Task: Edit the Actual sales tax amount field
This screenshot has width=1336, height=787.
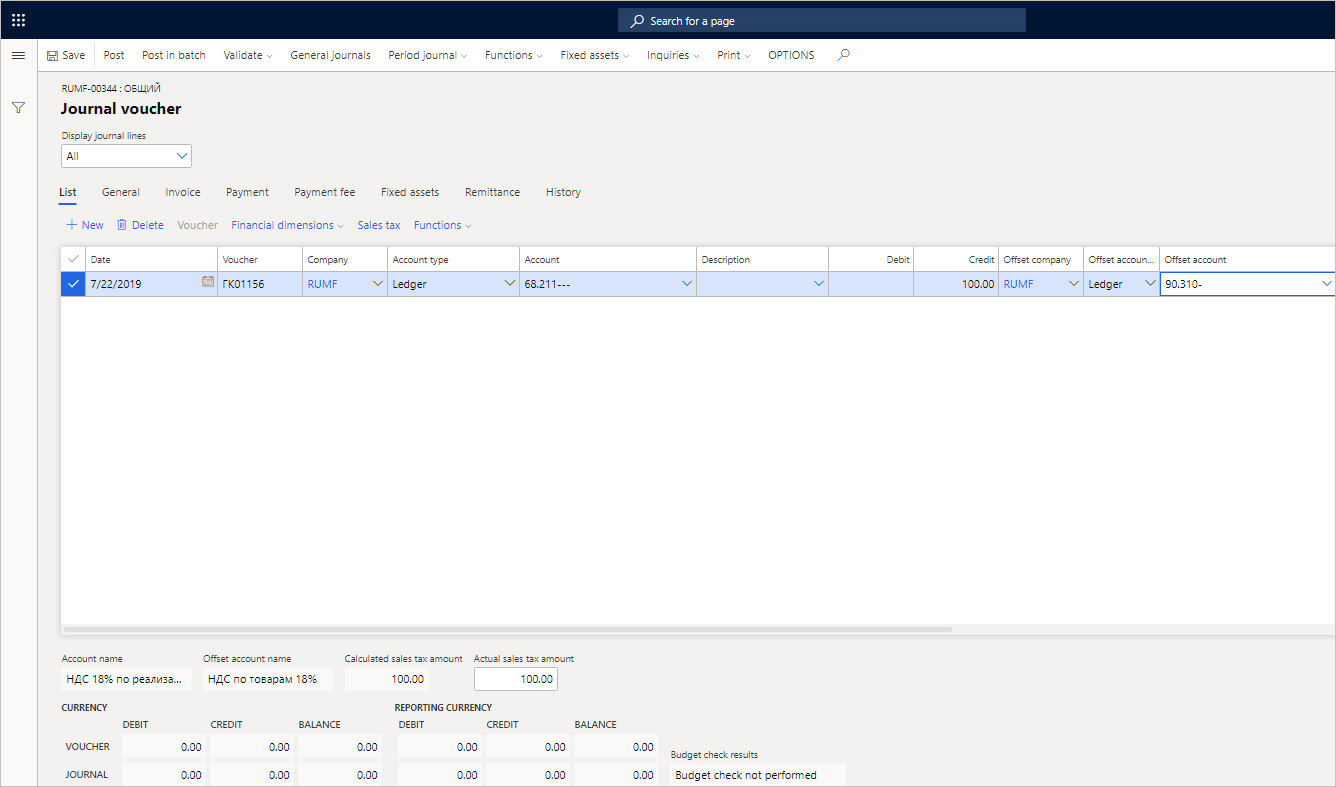Action: pyautogui.click(x=515, y=679)
